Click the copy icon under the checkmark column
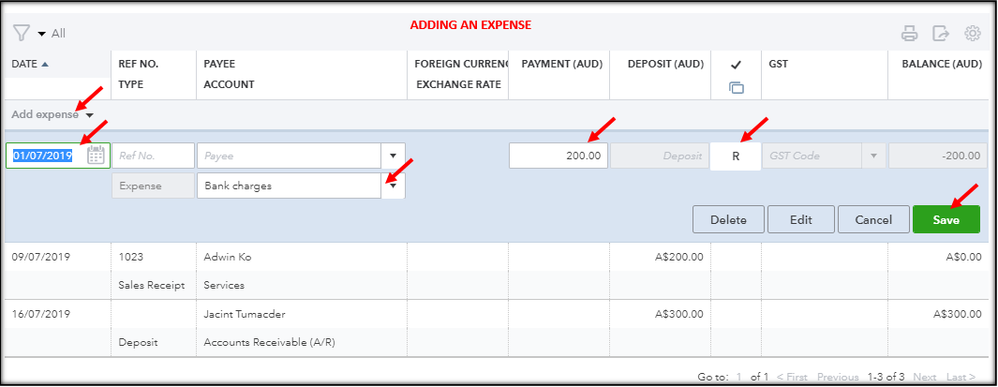This screenshot has width=998, height=387. click(736, 88)
